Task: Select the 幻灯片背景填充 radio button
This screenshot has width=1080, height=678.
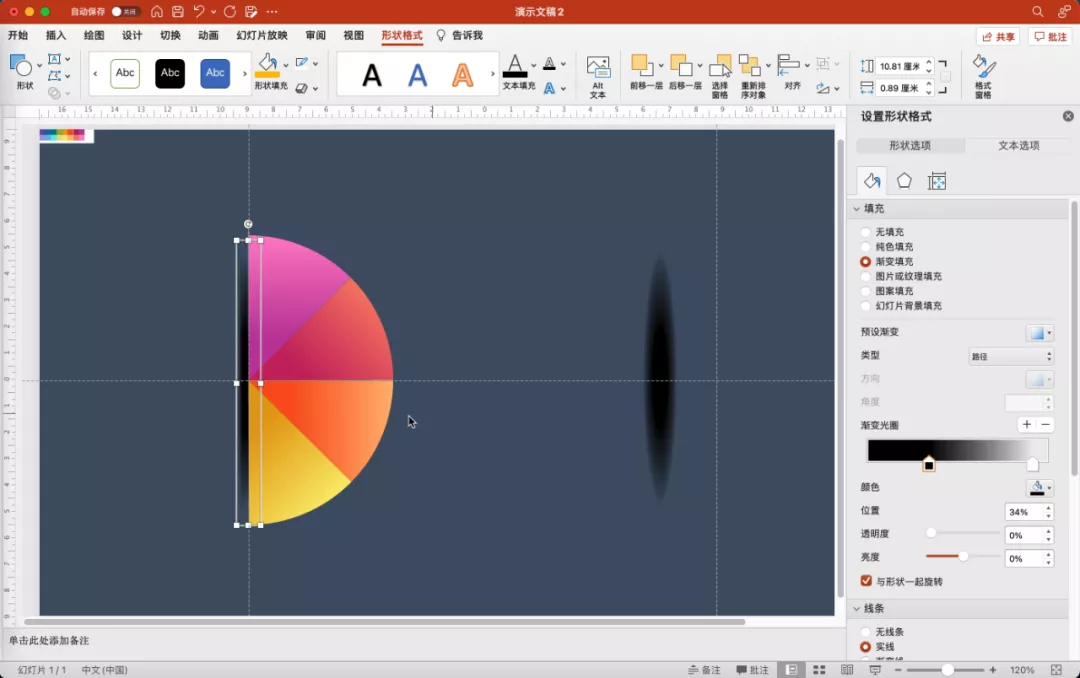Action: [866, 306]
